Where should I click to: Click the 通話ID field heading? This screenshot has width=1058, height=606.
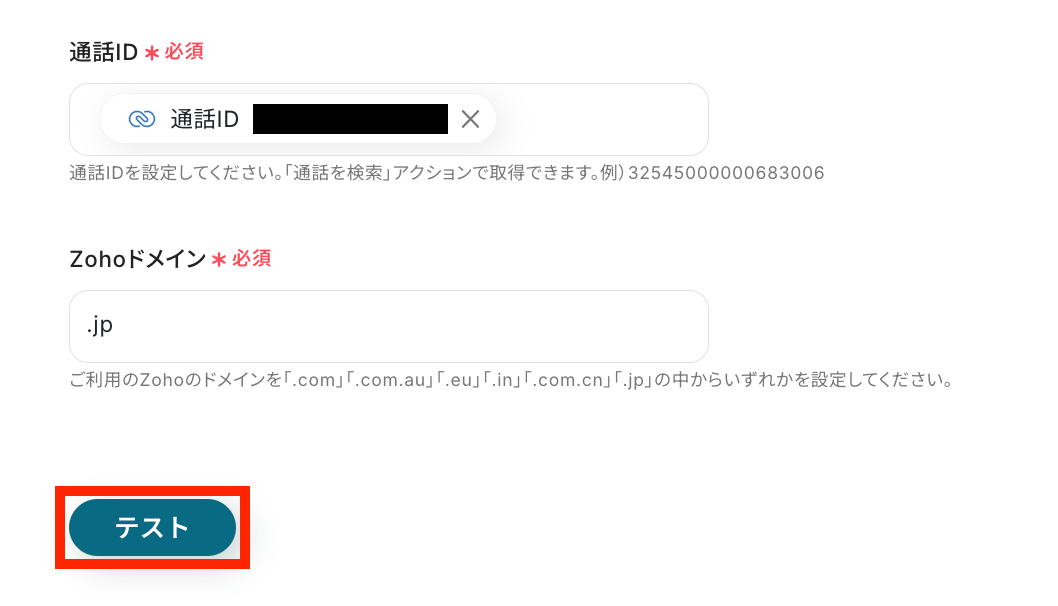click(x=103, y=52)
